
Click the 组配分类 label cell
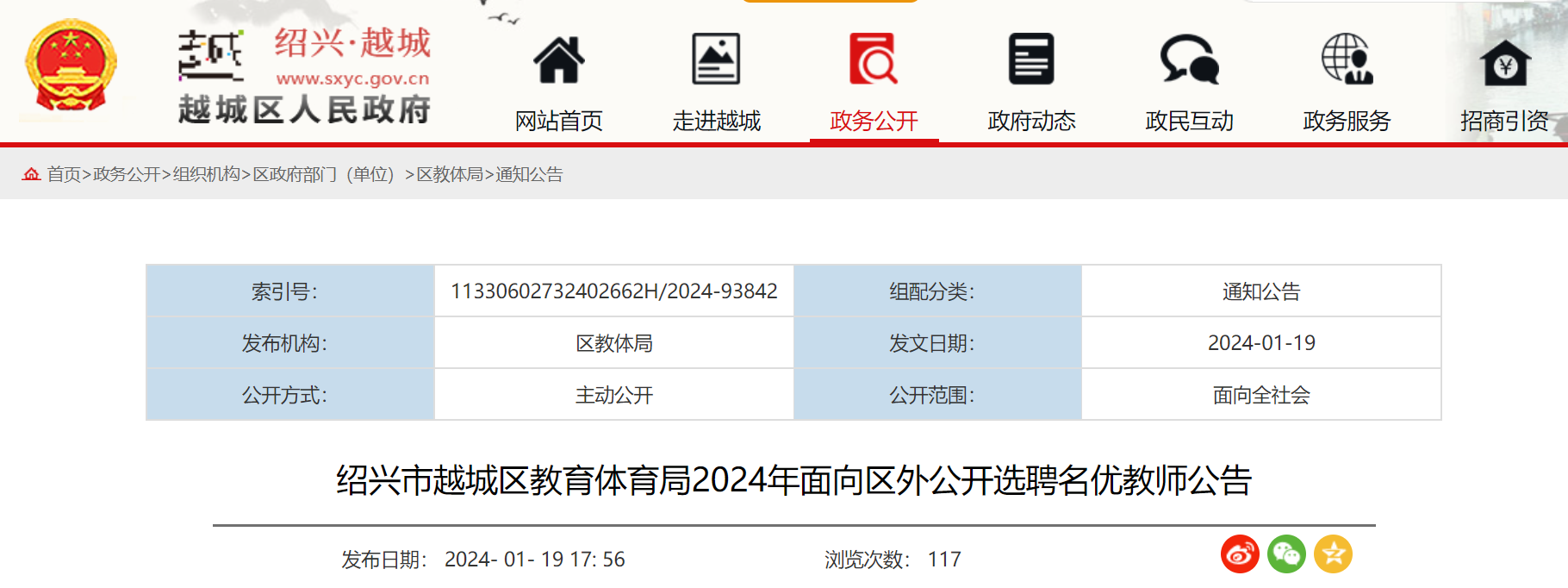tap(937, 291)
